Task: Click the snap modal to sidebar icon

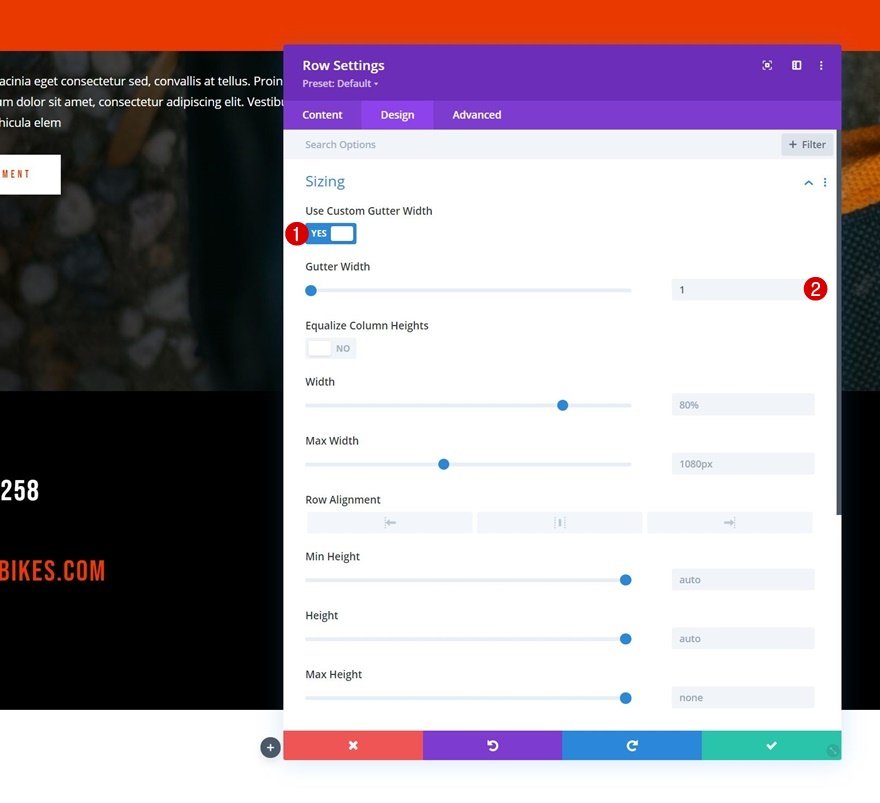Action: click(x=796, y=66)
